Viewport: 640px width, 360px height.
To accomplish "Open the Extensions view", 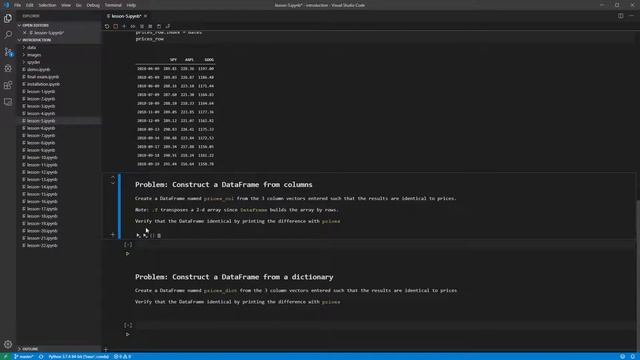I will (8, 85).
